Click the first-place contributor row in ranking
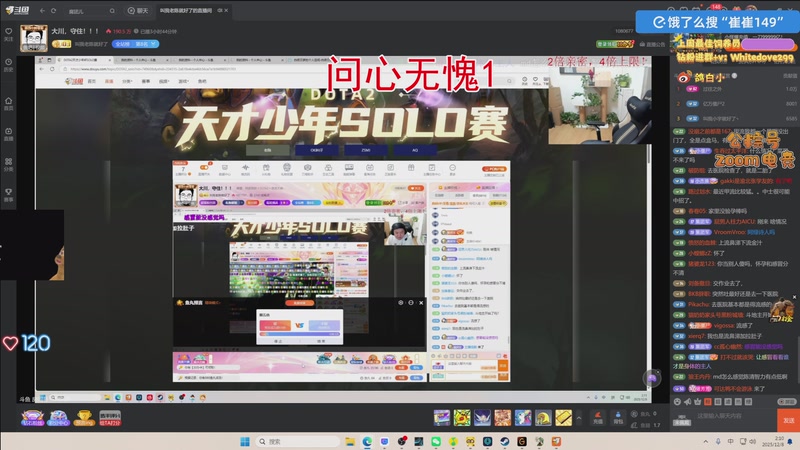The image size is (800, 450). [735, 89]
